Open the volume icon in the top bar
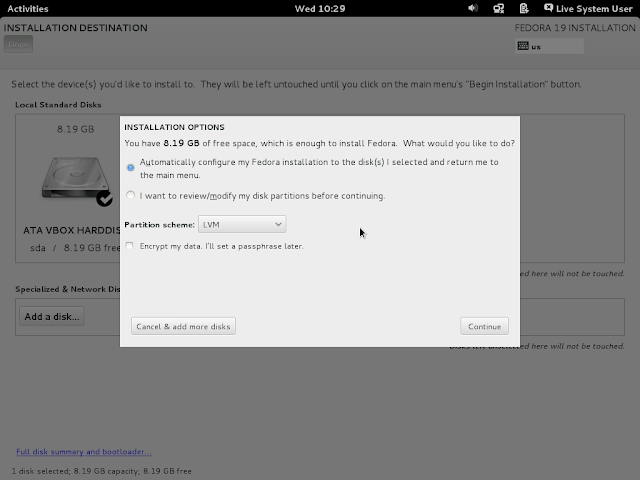 pos(473,8)
